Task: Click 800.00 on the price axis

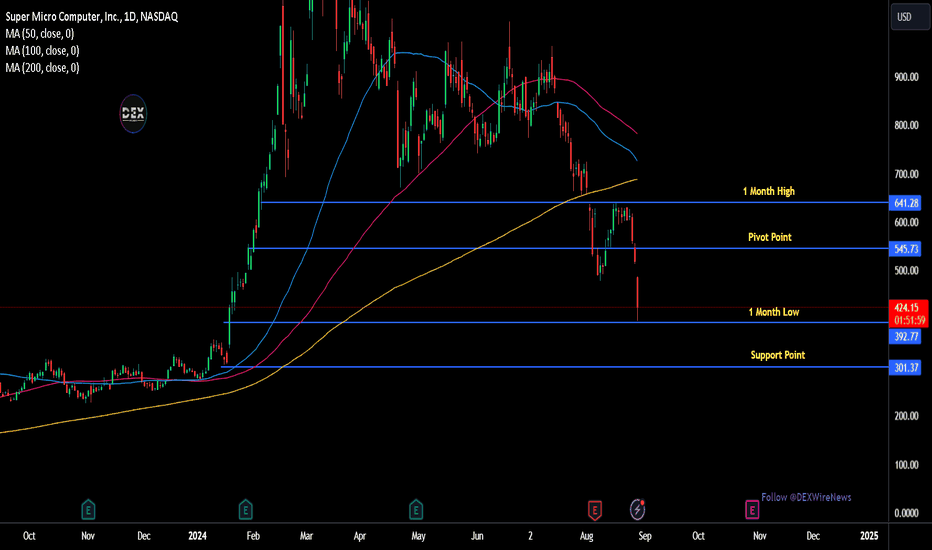Action: (906, 125)
